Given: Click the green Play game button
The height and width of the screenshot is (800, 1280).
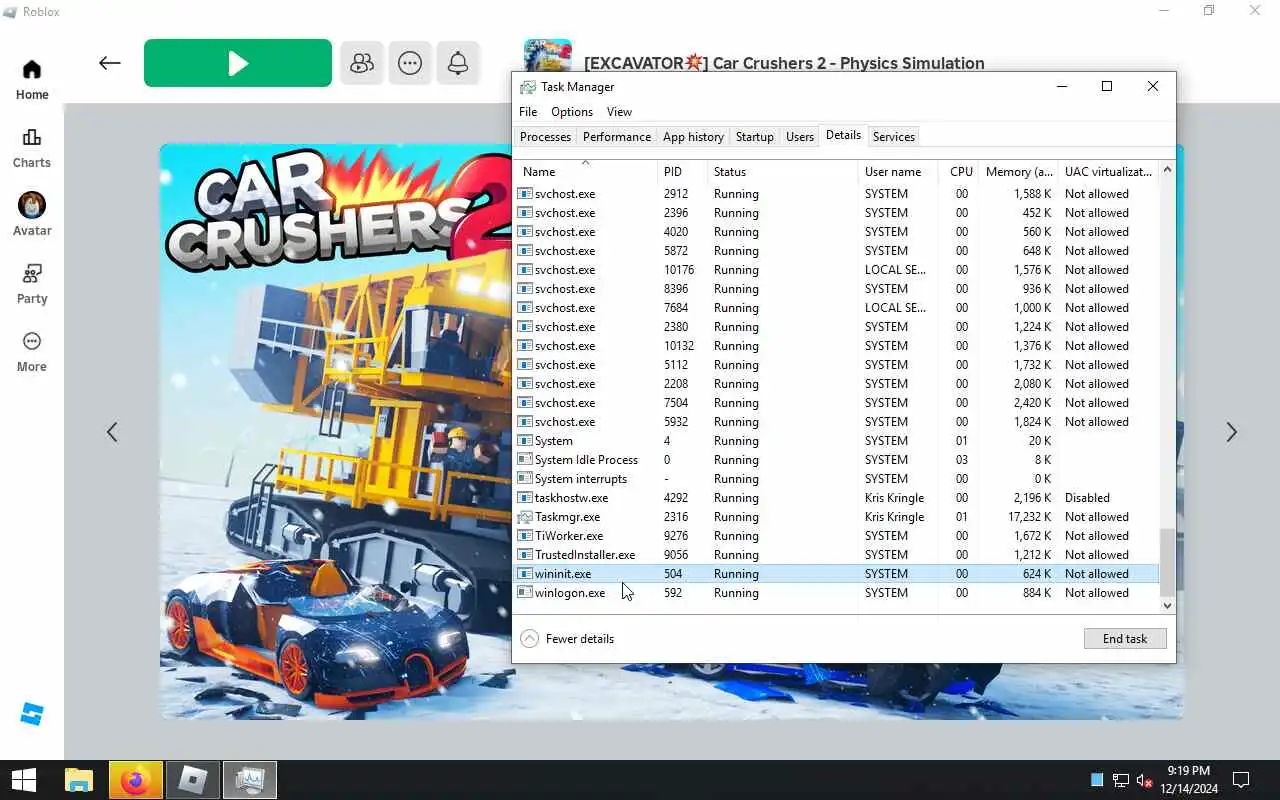Looking at the screenshot, I should tap(238, 63).
